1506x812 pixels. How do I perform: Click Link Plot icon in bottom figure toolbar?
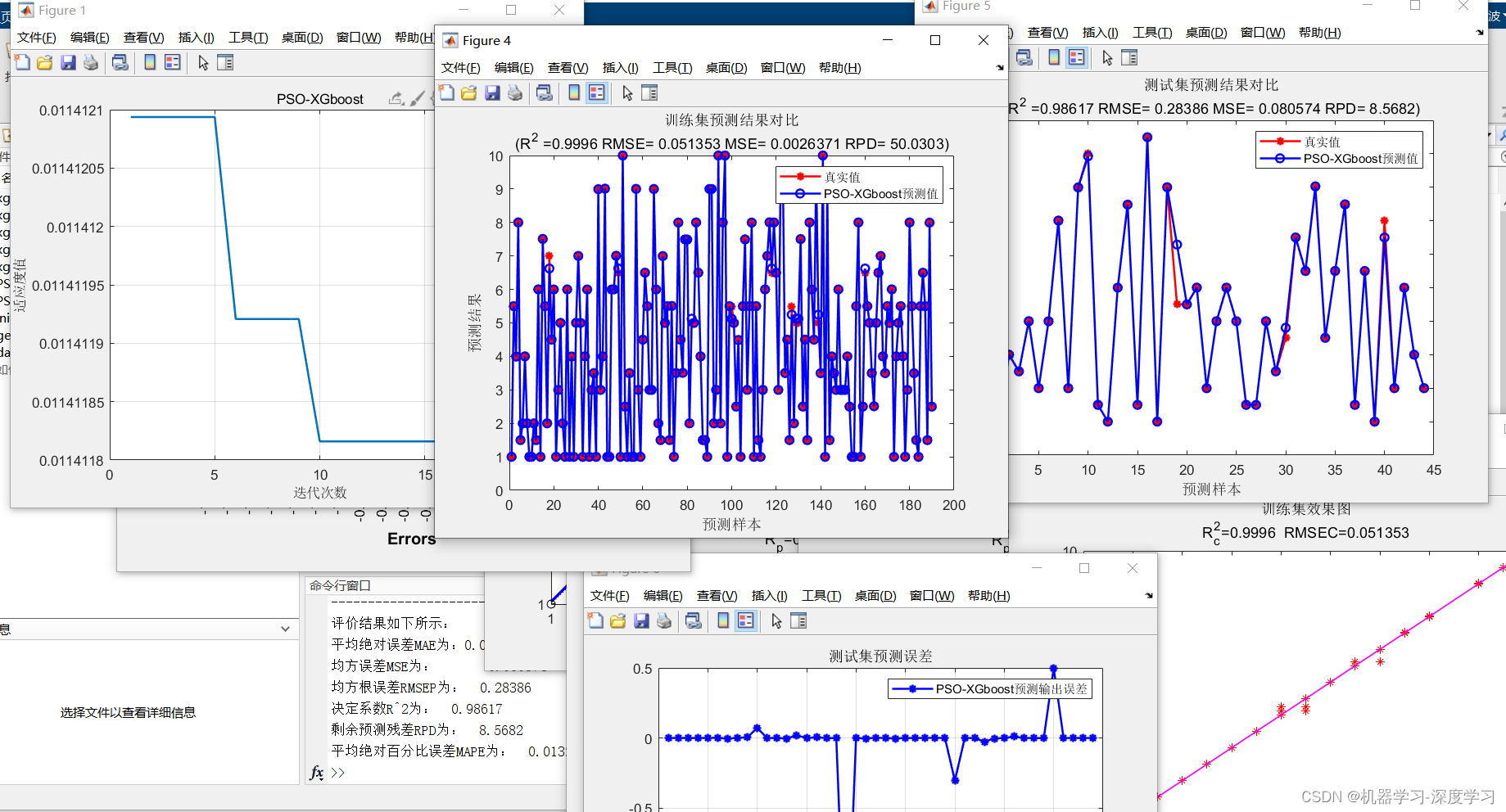pyautogui.click(x=694, y=621)
